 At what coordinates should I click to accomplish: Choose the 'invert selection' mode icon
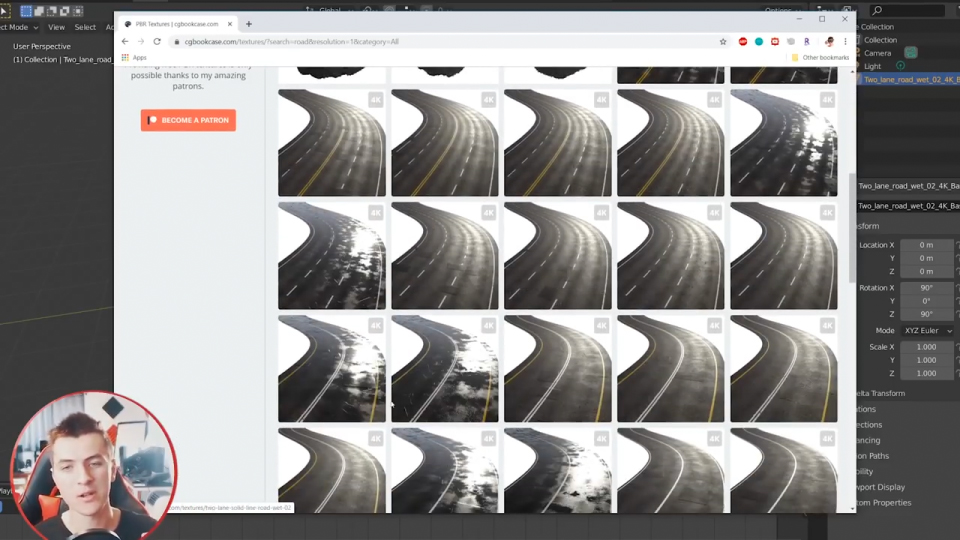point(65,11)
